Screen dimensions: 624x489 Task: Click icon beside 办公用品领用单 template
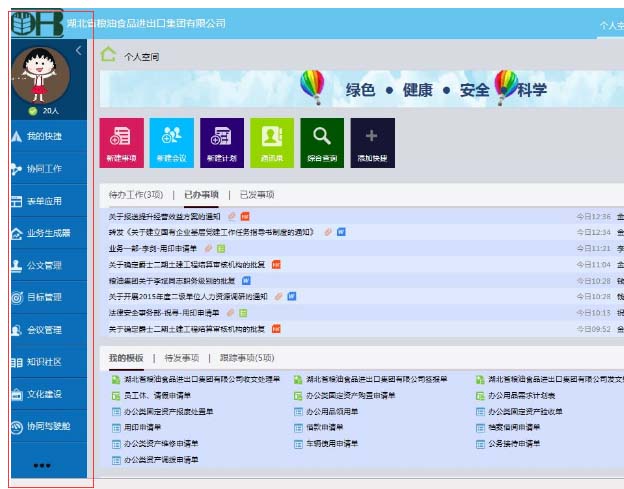298,411
